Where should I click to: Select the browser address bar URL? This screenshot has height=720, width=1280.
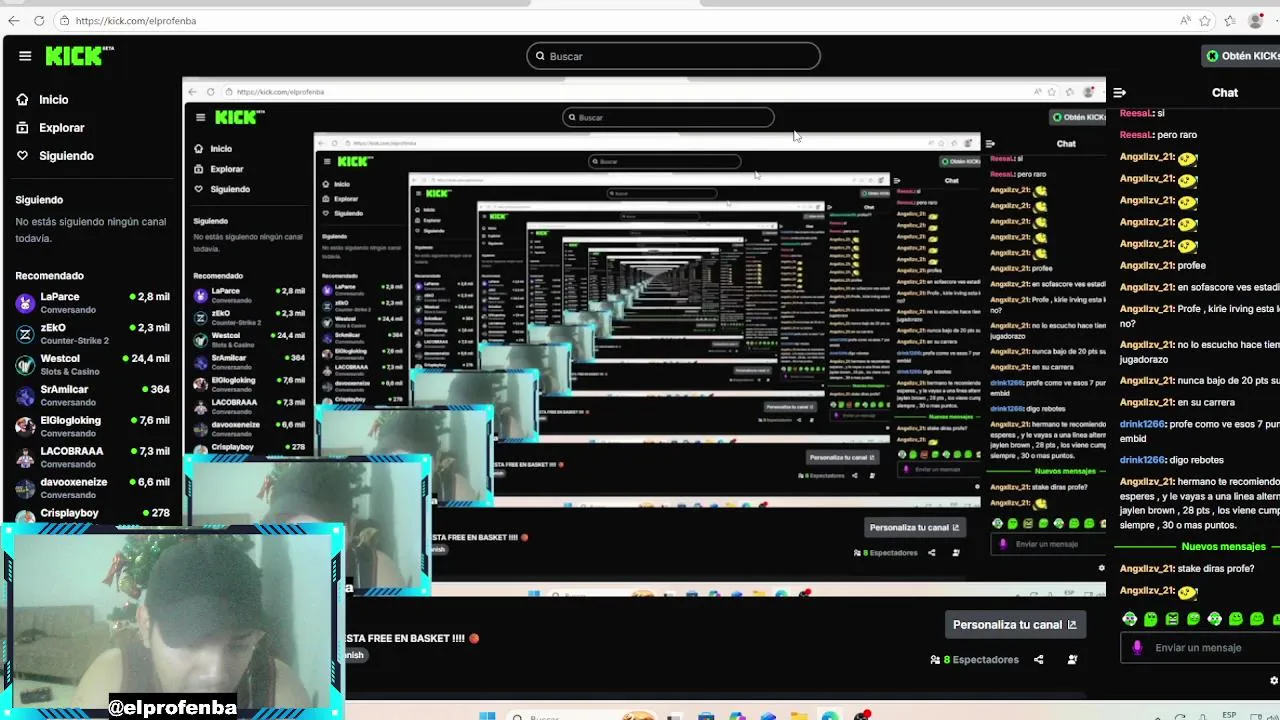[x=136, y=20]
